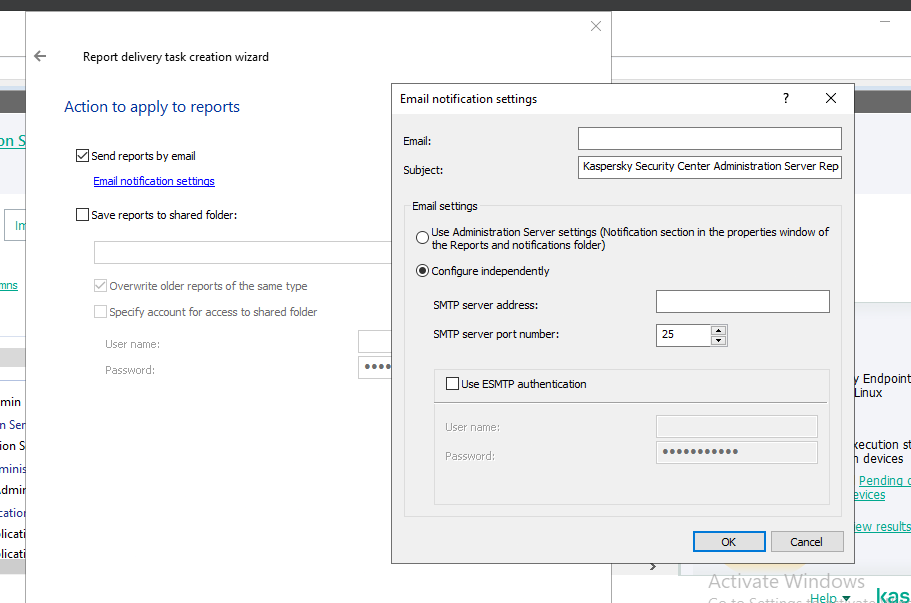911x603 pixels.
Task: Enable Save reports to shared folder
Action: pyautogui.click(x=83, y=215)
